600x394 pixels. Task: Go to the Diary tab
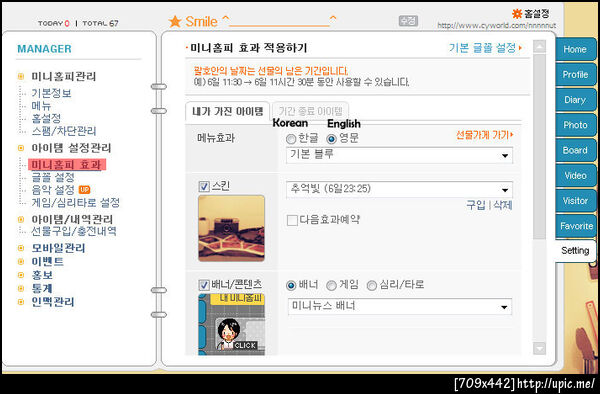tap(575, 100)
